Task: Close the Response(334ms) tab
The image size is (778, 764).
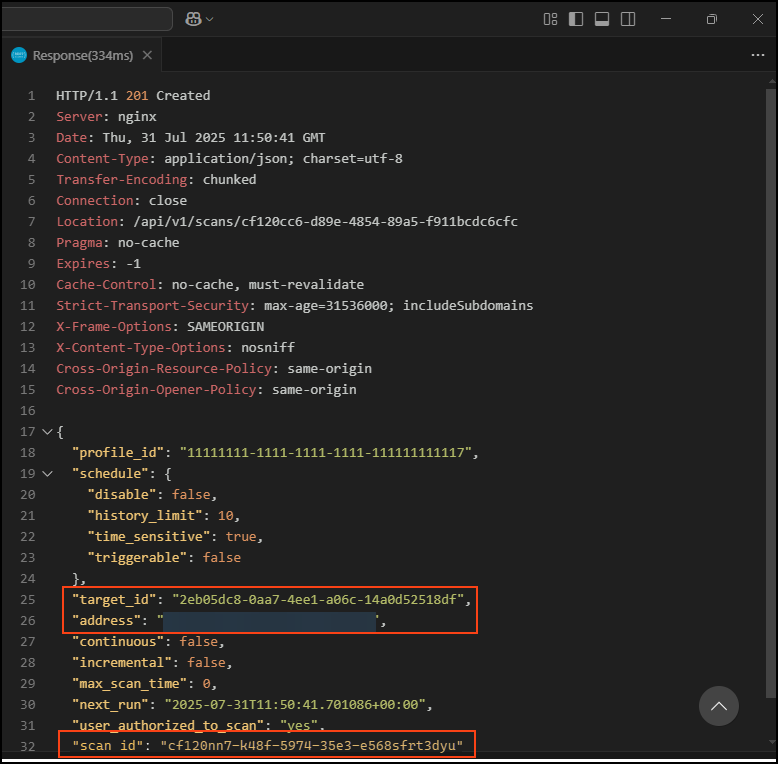Action: (x=147, y=55)
